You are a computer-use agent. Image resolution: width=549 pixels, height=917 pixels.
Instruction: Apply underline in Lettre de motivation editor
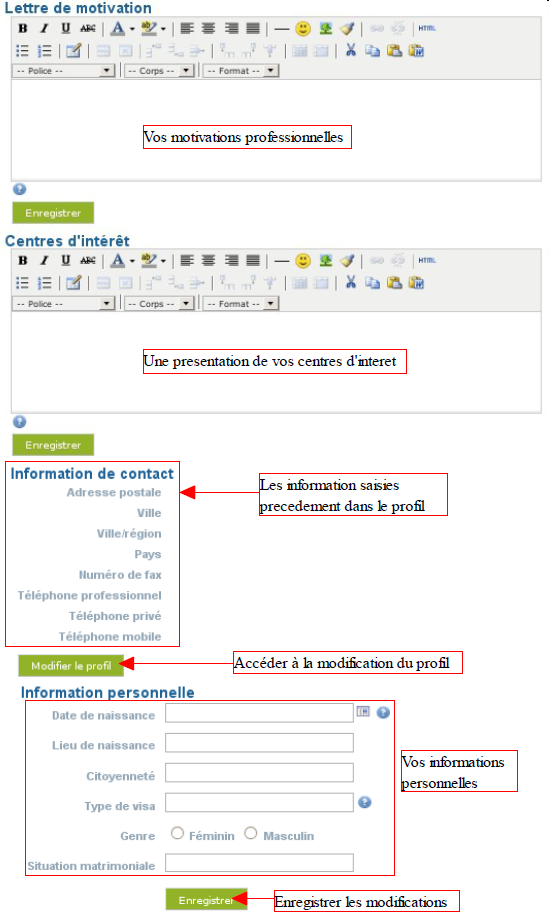point(65,28)
